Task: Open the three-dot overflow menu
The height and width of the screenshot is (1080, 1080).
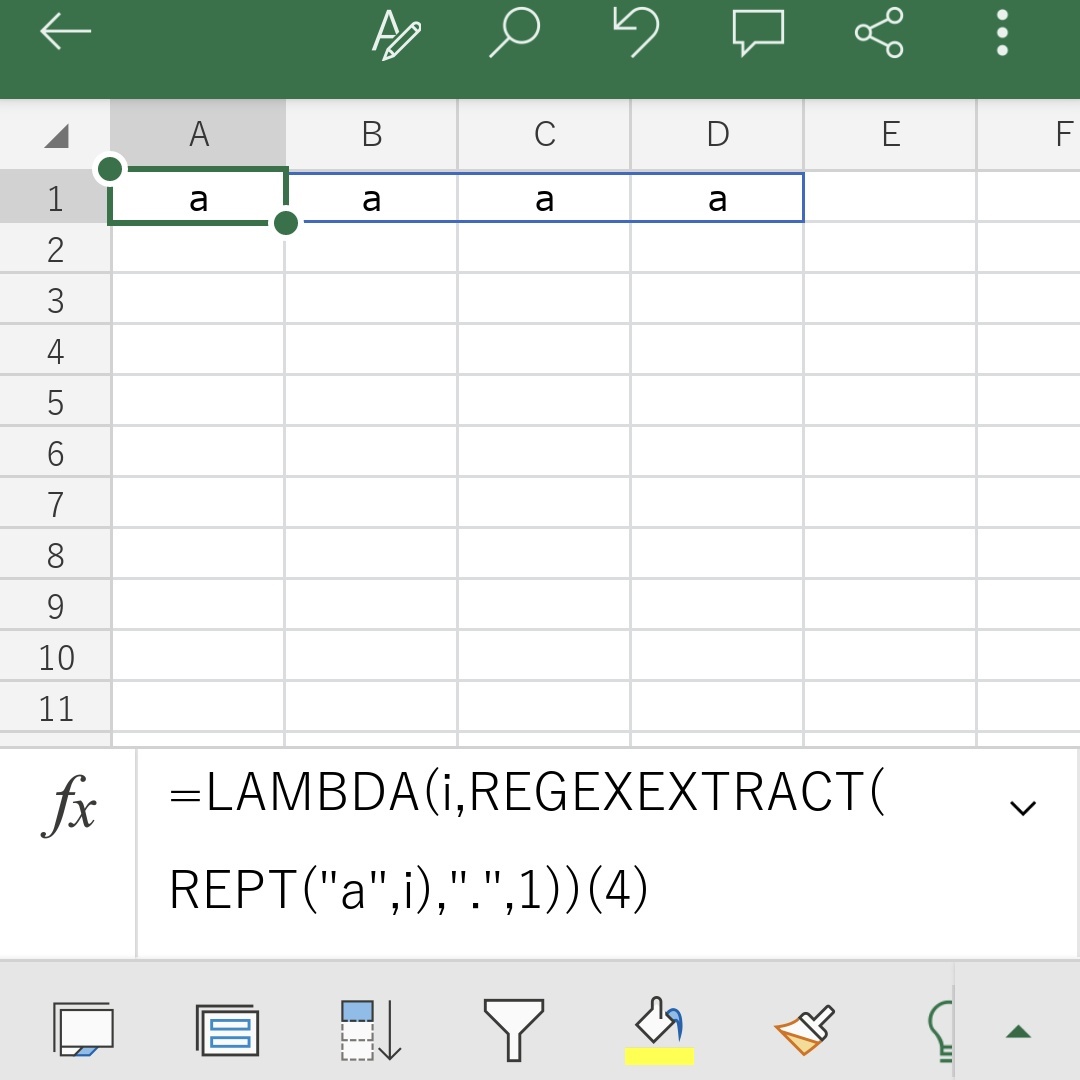Action: point(1002,32)
